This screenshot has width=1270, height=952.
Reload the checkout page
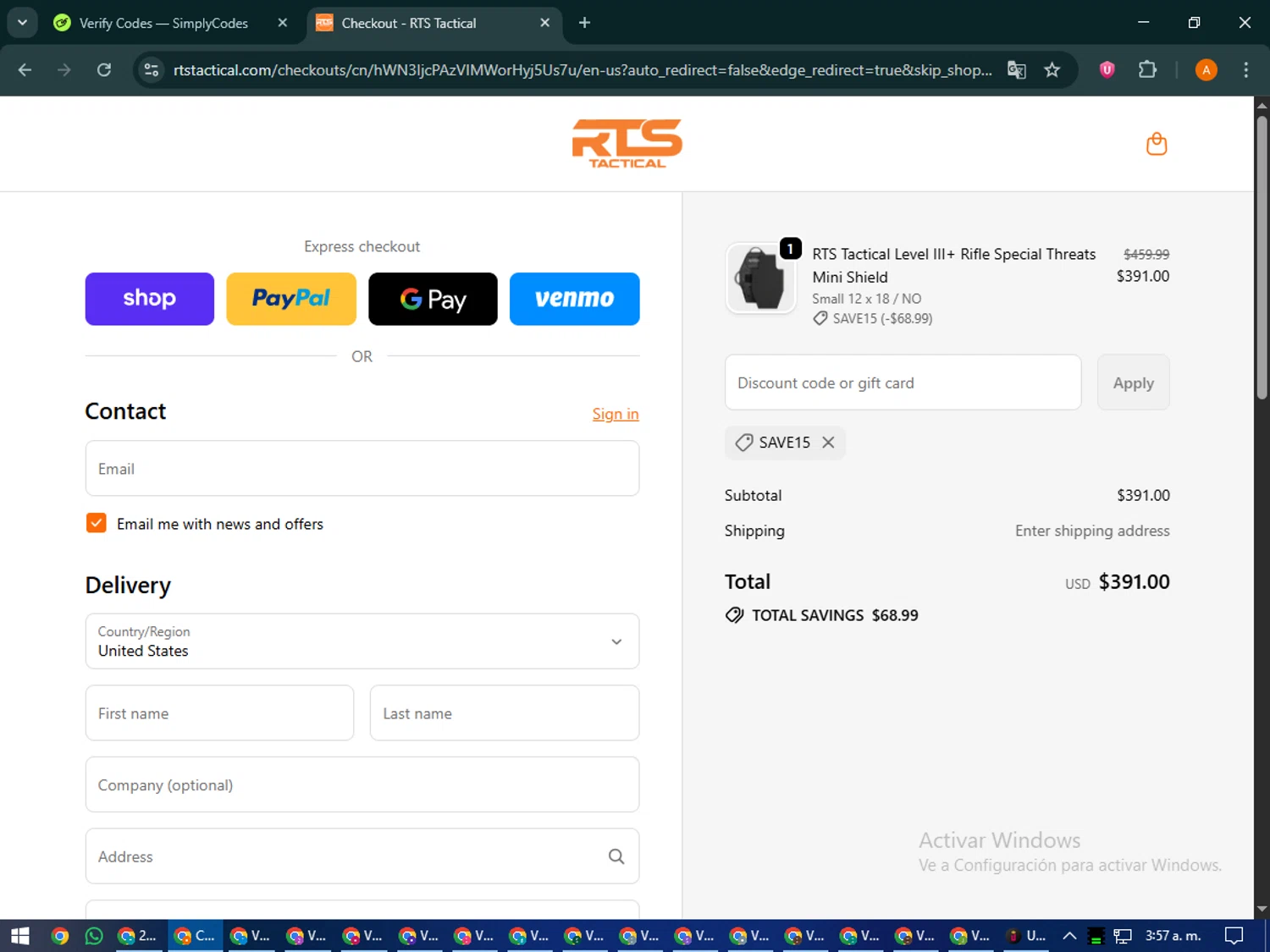pos(104,69)
